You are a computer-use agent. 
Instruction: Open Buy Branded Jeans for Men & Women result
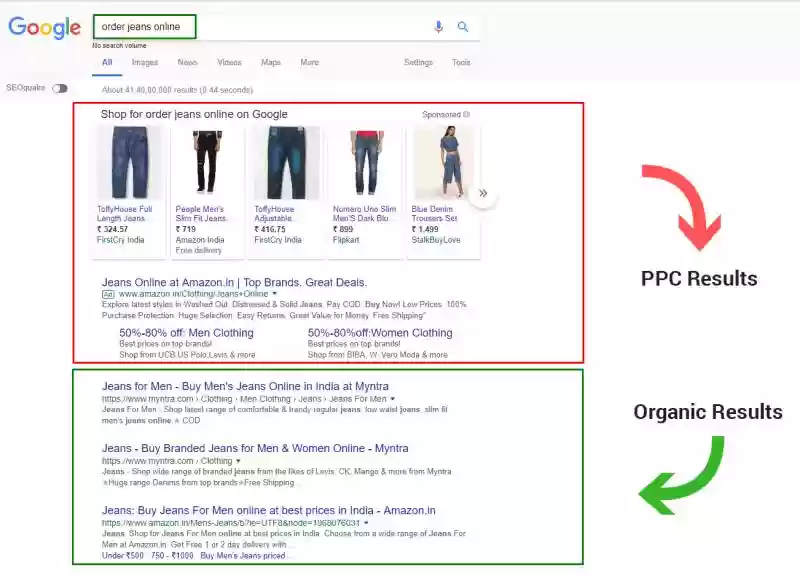255,448
